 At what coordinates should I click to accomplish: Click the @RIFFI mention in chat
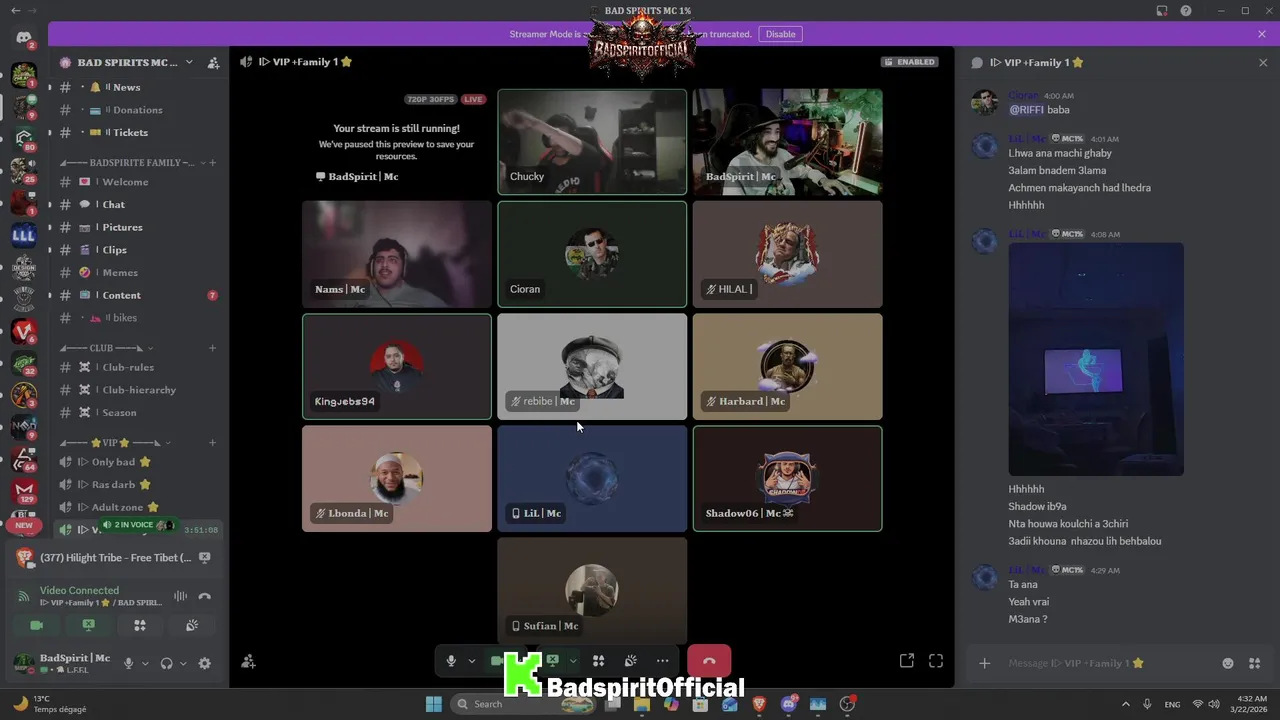[x=1026, y=110]
